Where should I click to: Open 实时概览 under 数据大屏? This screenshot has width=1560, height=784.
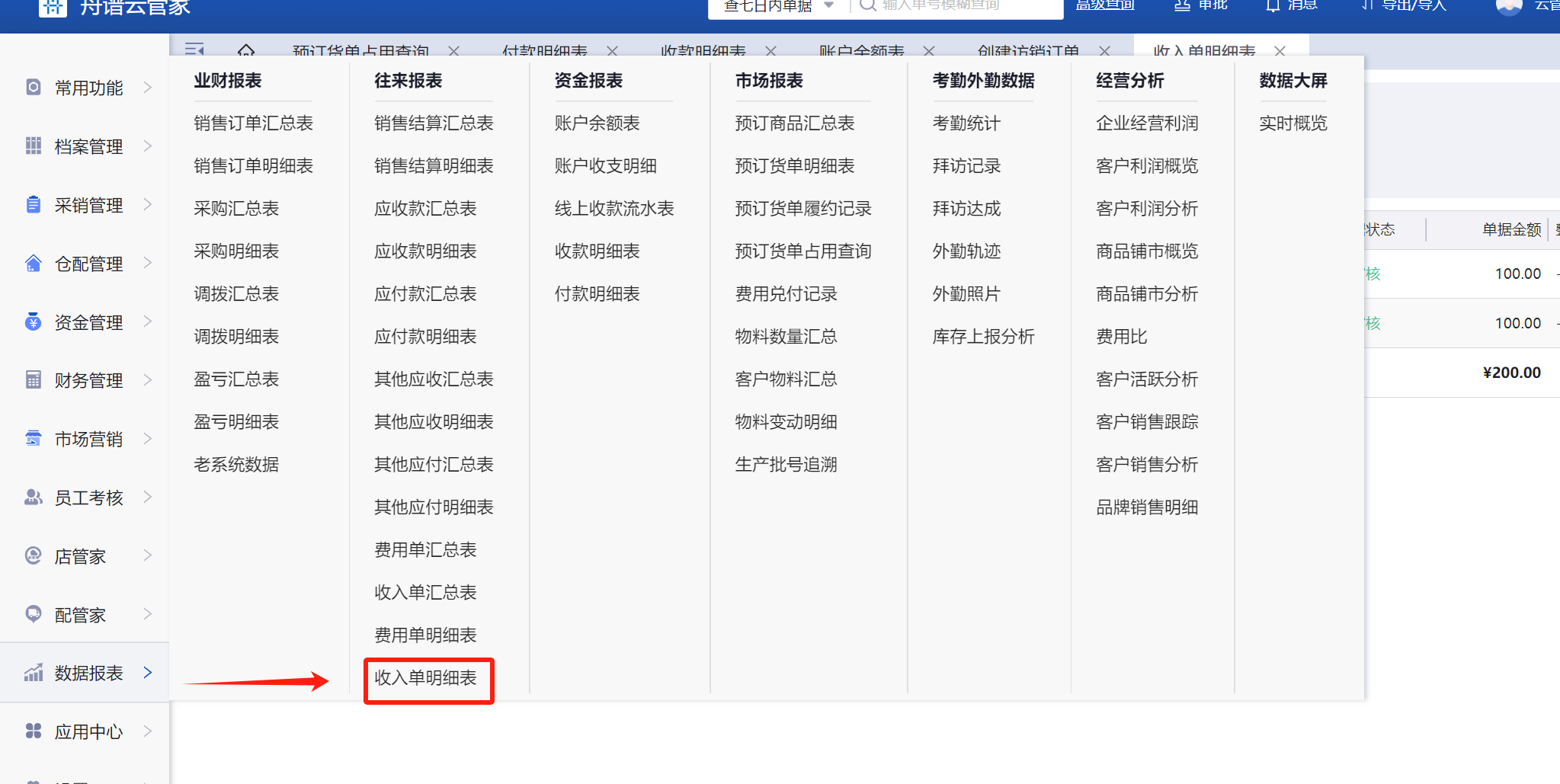pos(1293,123)
